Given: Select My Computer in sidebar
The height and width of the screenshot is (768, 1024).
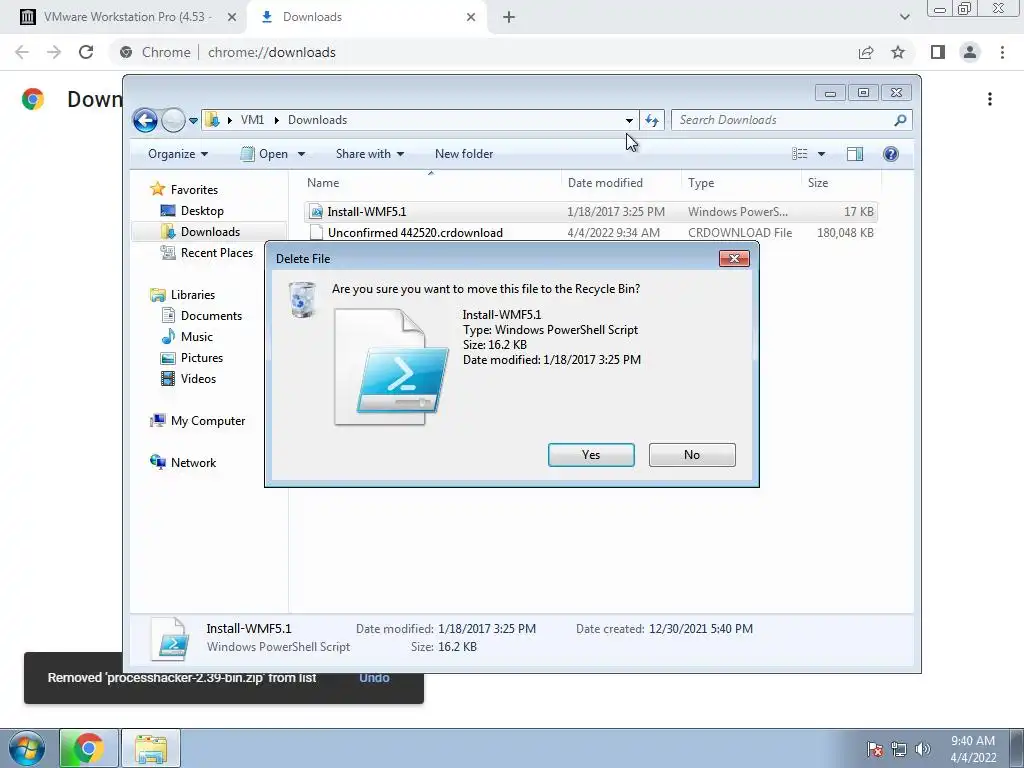Looking at the screenshot, I should coord(198,421).
